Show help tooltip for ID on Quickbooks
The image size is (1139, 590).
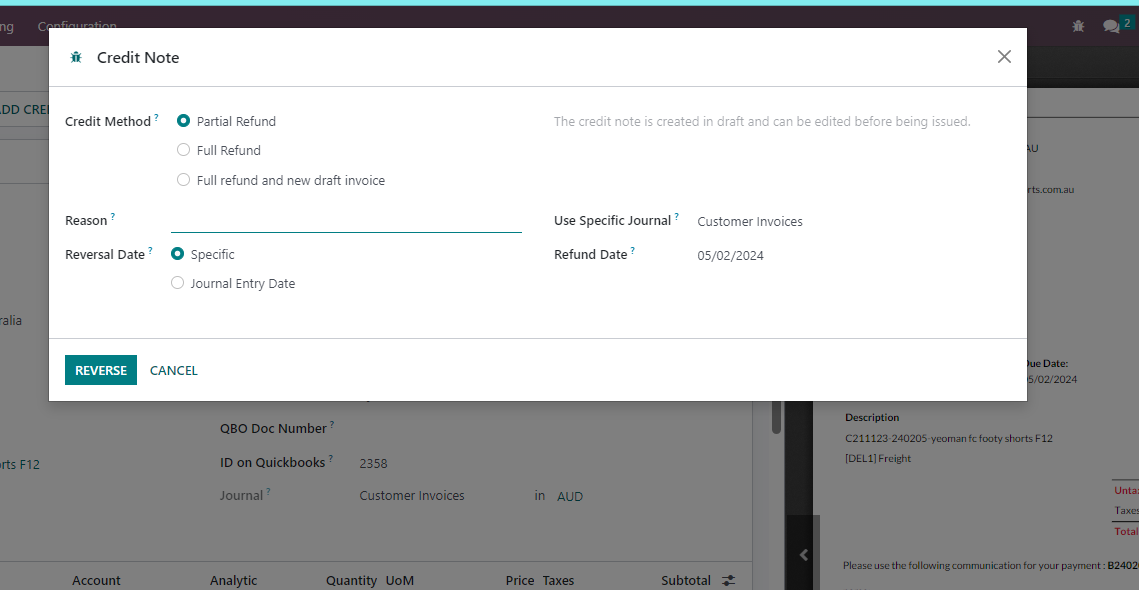(x=331, y=458)
